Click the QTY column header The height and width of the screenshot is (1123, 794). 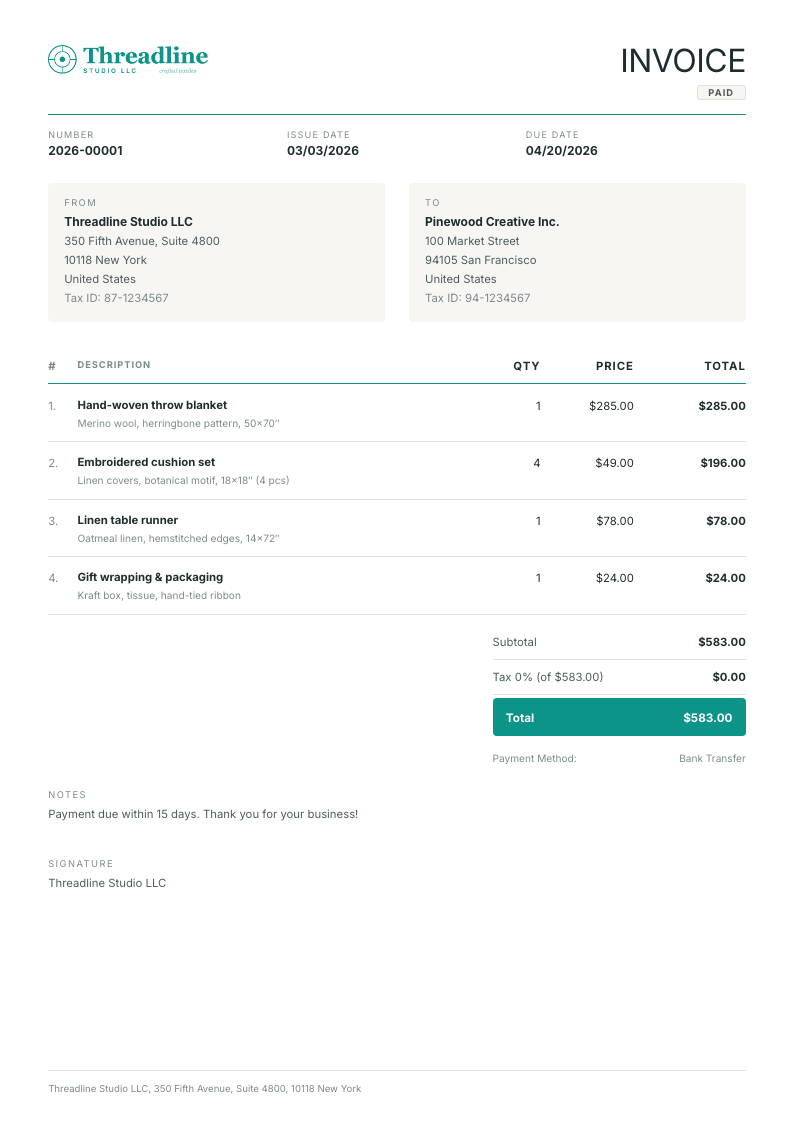(526, 366)
